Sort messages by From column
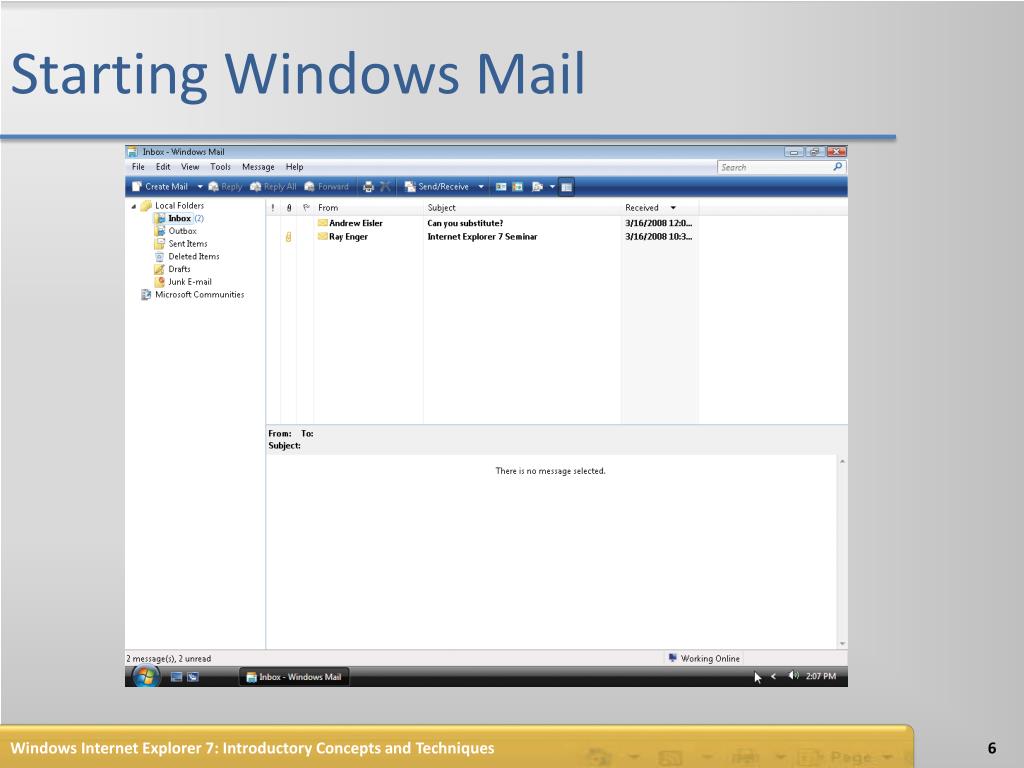Viewport: 1024px width, 768px height. coord(369,208)
